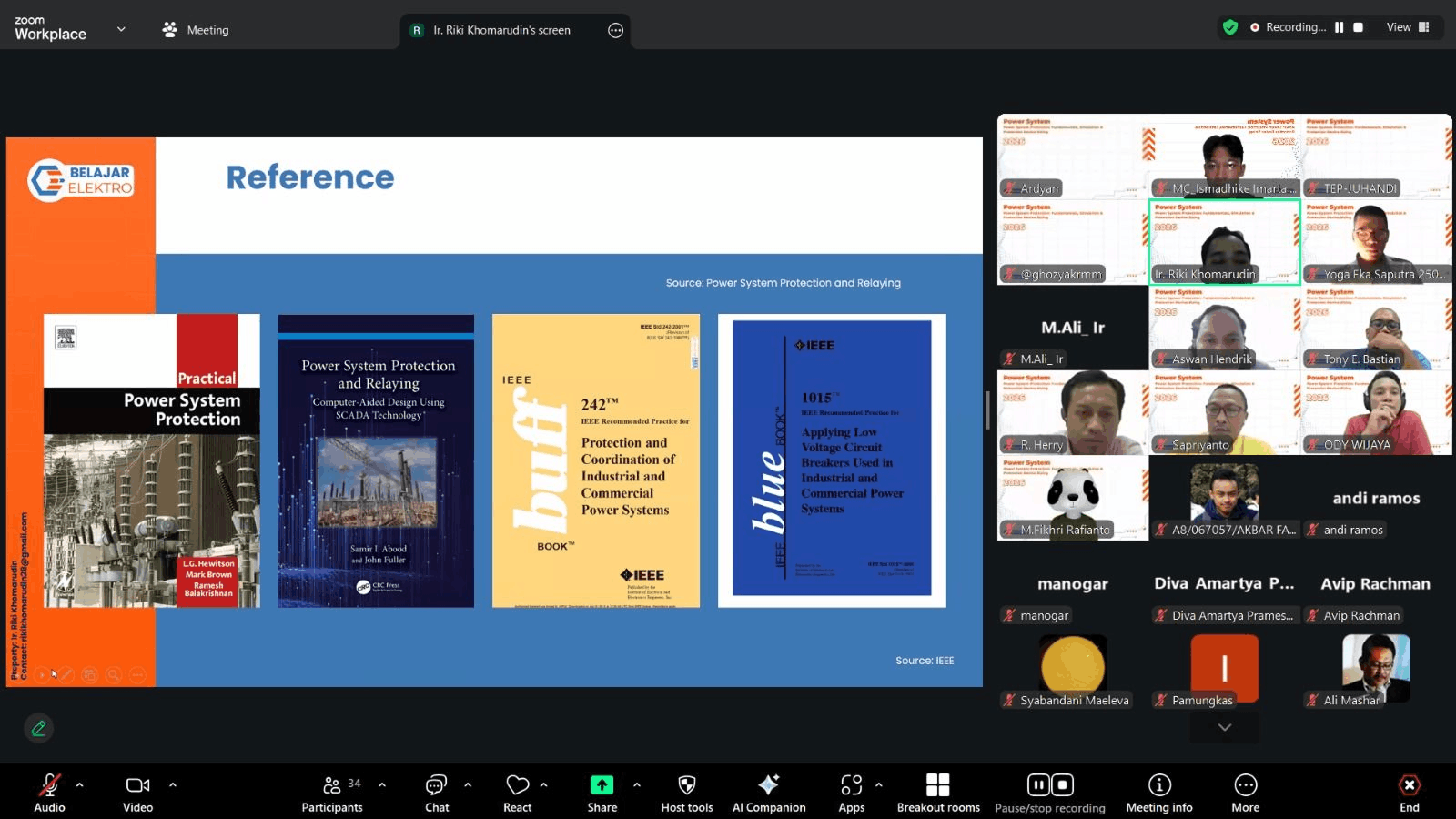Open the View layout menu

point(1408,27)
